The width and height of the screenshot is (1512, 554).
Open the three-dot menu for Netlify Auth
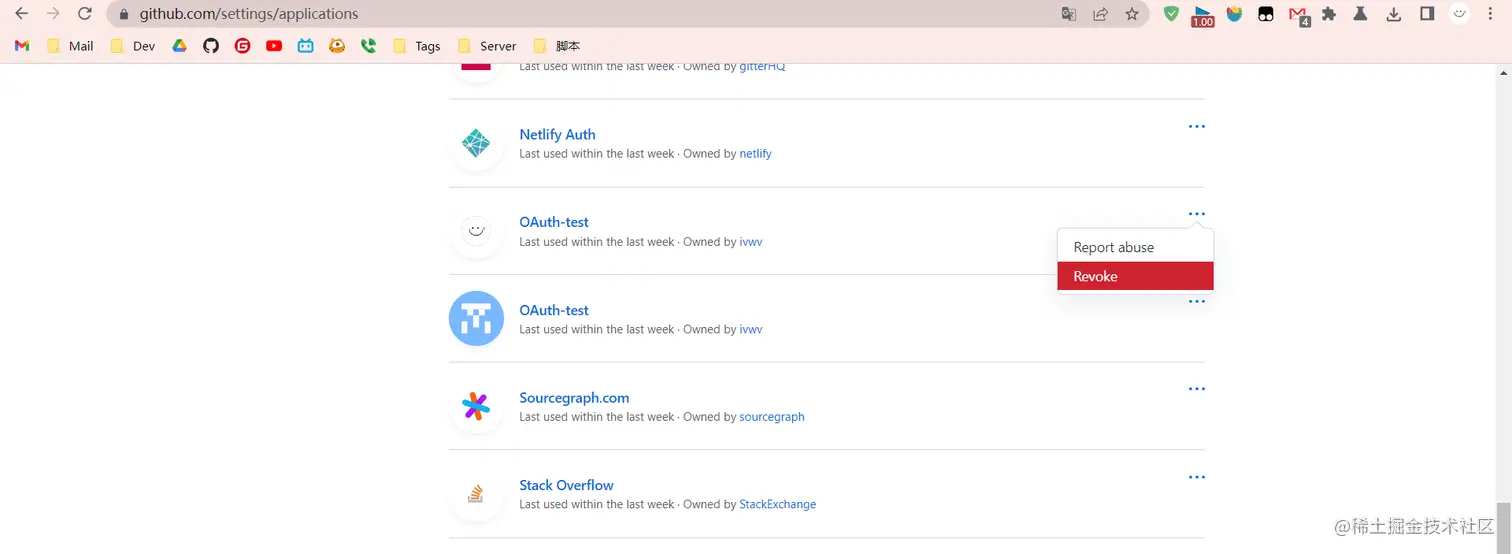[1196, 127]
